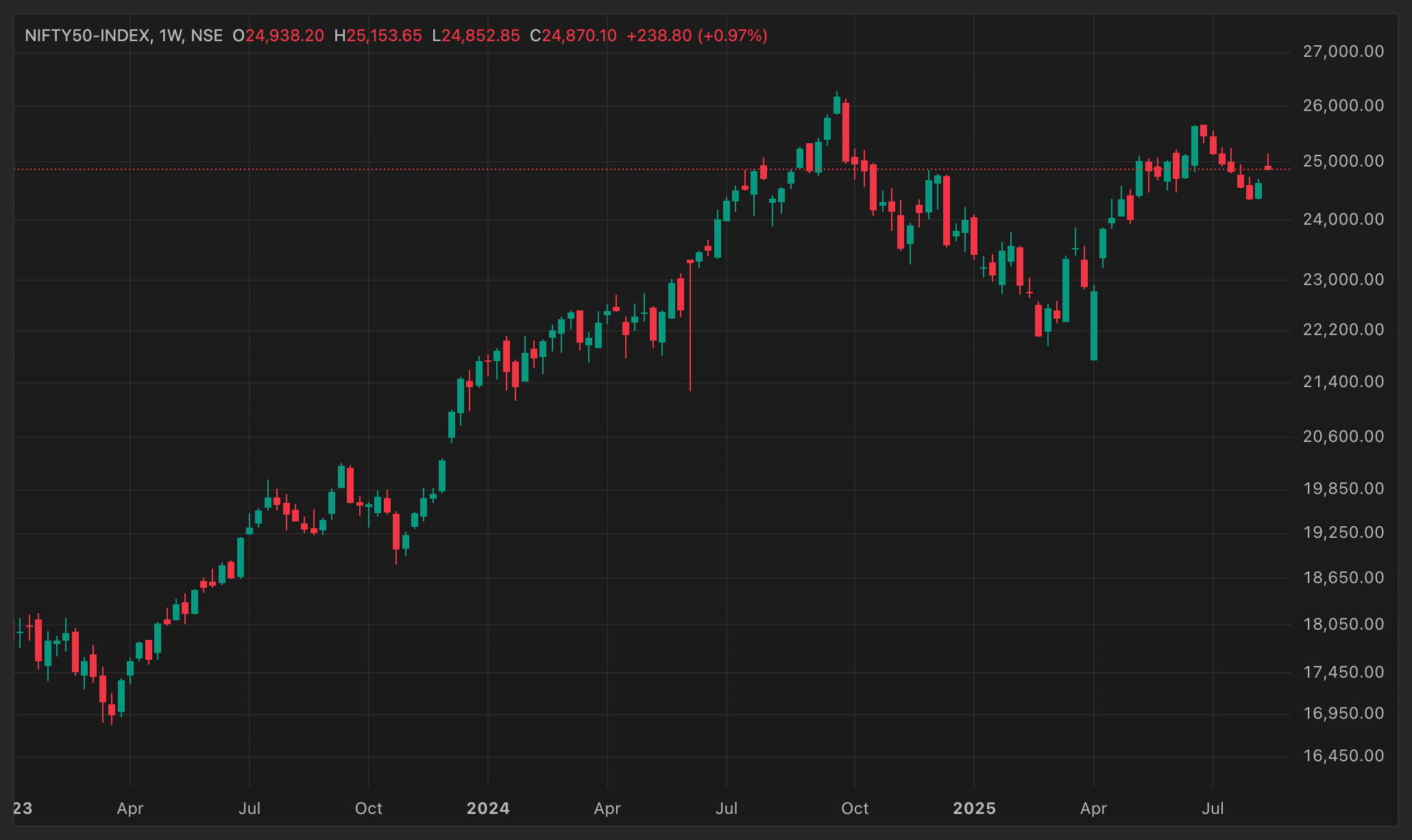Image resolution: width=1412 pixels, height=840 pixels.
Task: Click the 18,650.00 price axis label
Action: (1343, 578)
